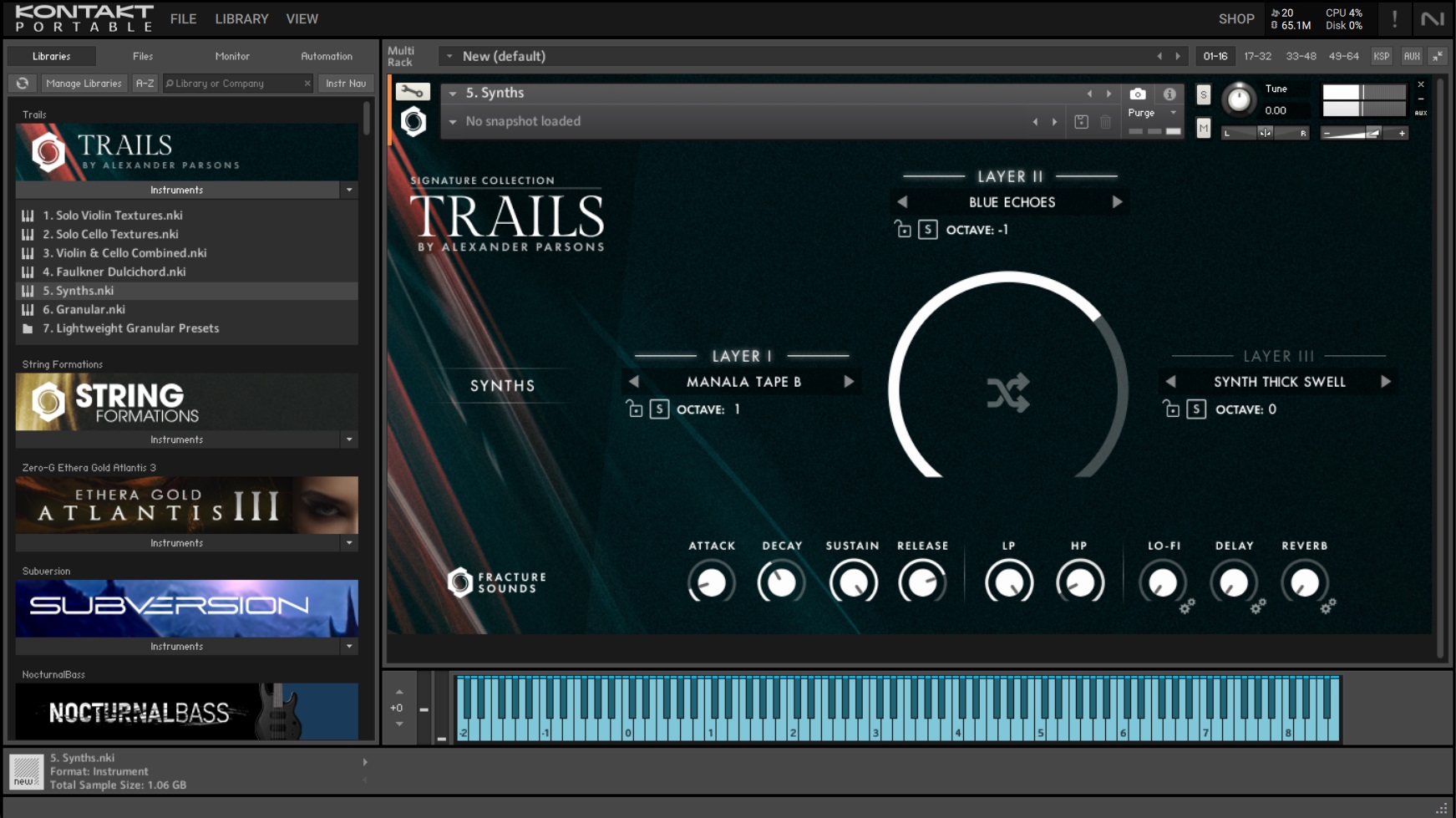
Task: Click the A-Z sort button
Action: (145, 84)
